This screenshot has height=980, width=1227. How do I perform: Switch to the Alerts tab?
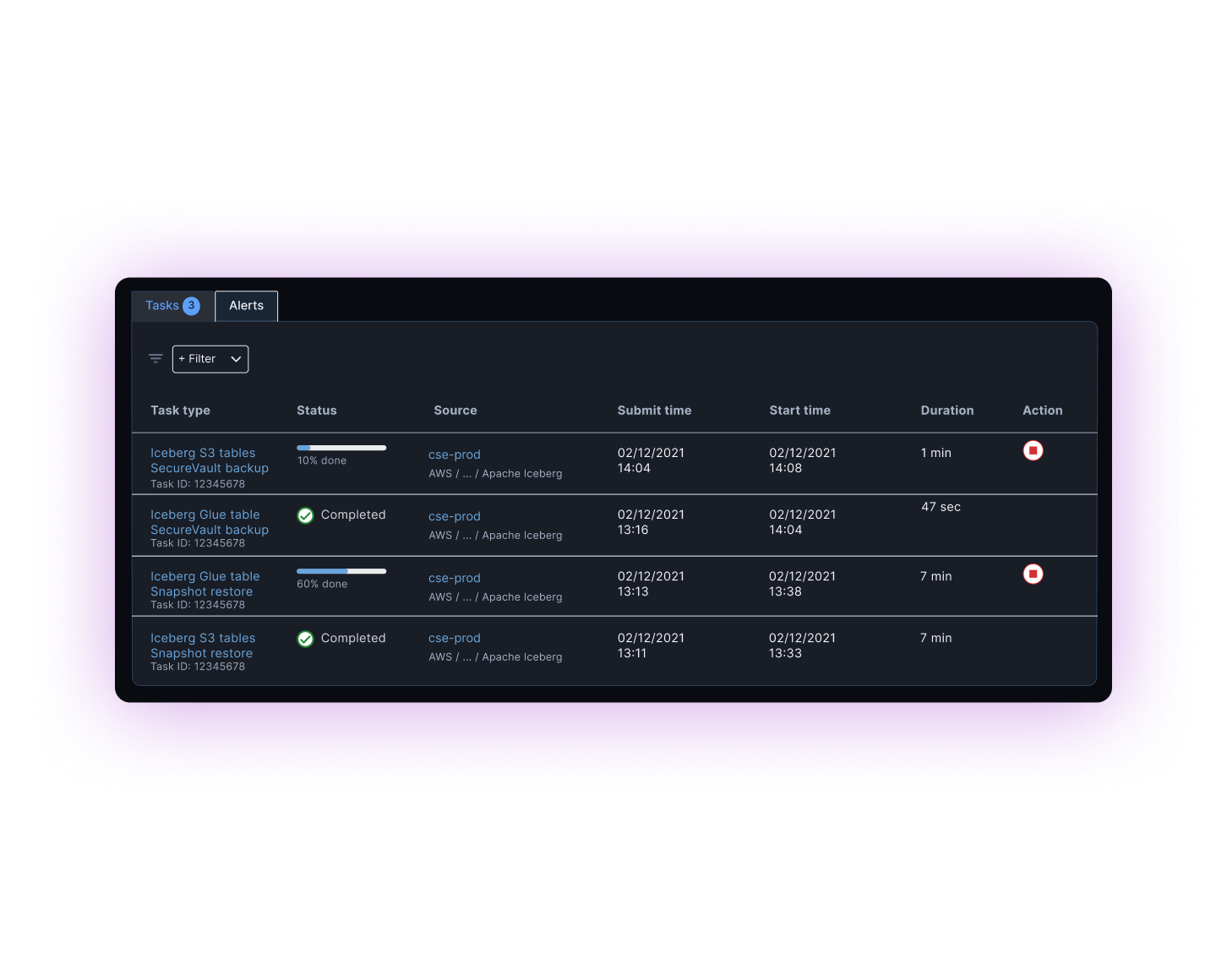(x=246, y=306)
